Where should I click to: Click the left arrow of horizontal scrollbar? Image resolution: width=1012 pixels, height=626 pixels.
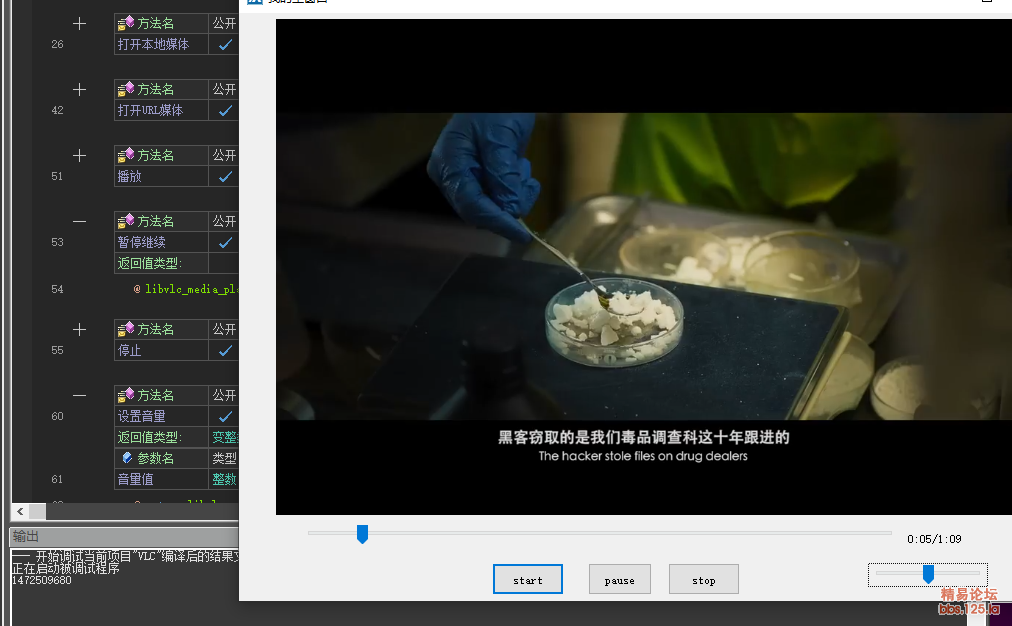20,511
